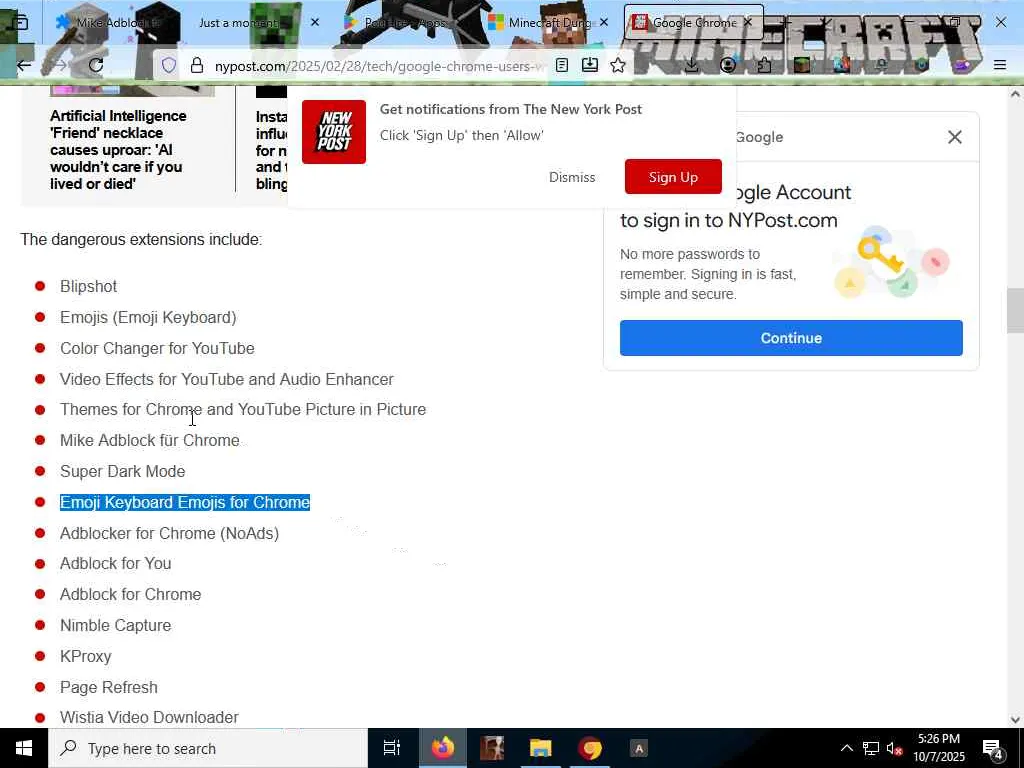The height and width of the screenshot is (768, 1024).
Task: Open the Windows notification center
Action: 993,748
